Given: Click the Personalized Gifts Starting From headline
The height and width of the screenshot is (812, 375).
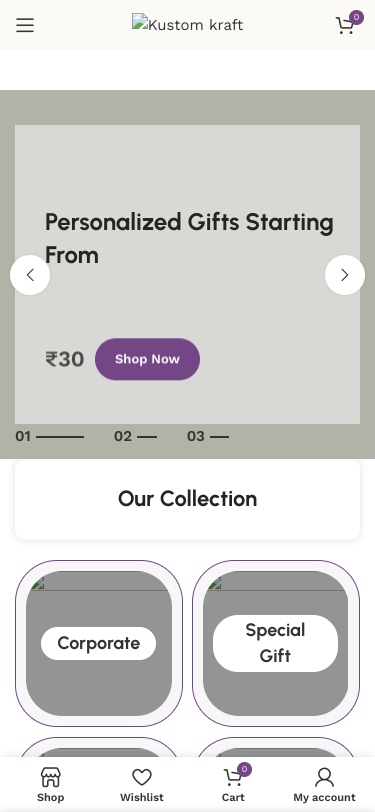Looking at the screenshot, I should [189, 238].
